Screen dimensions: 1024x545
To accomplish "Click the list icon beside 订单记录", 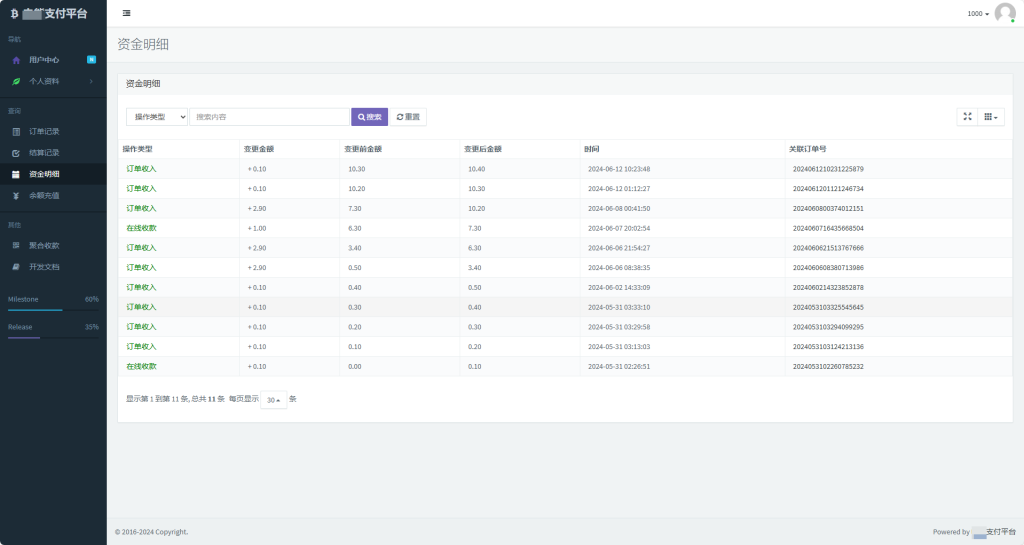I will pos(16,131).
